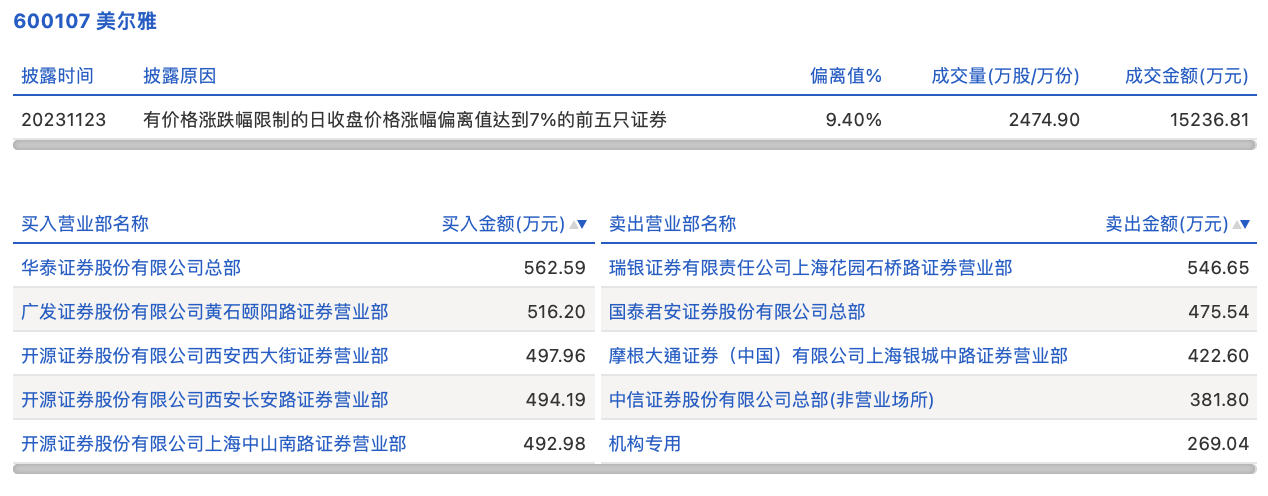
Task: Click the 买入金额(万元) column header text
Action: point(503,224)
